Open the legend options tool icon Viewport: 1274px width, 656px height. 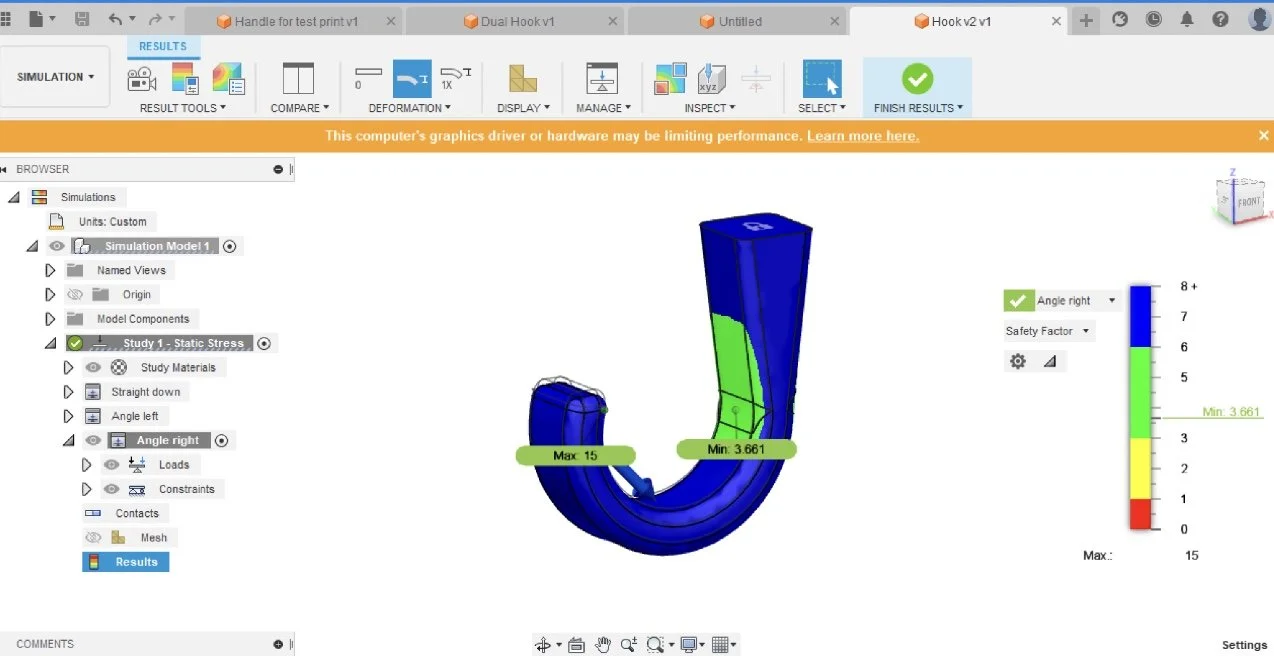(x=185, y=79)
